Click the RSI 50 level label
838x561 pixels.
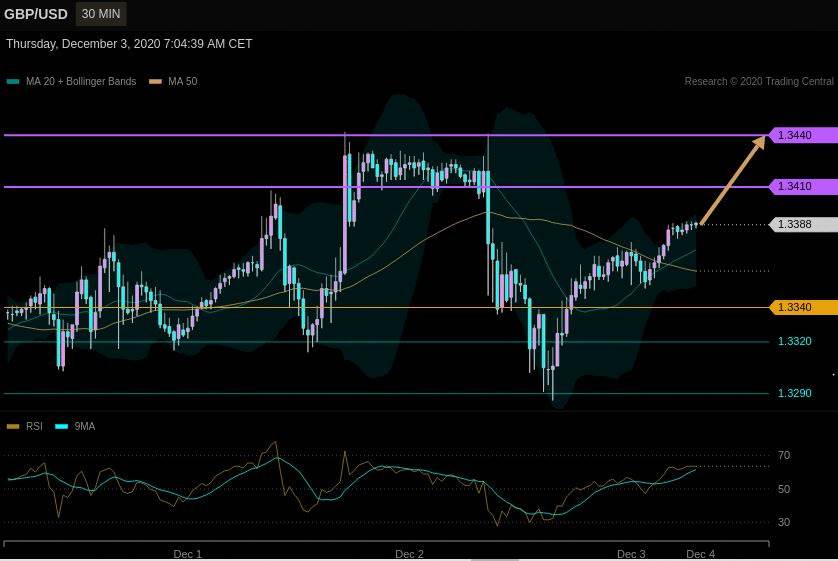[784, 489]
